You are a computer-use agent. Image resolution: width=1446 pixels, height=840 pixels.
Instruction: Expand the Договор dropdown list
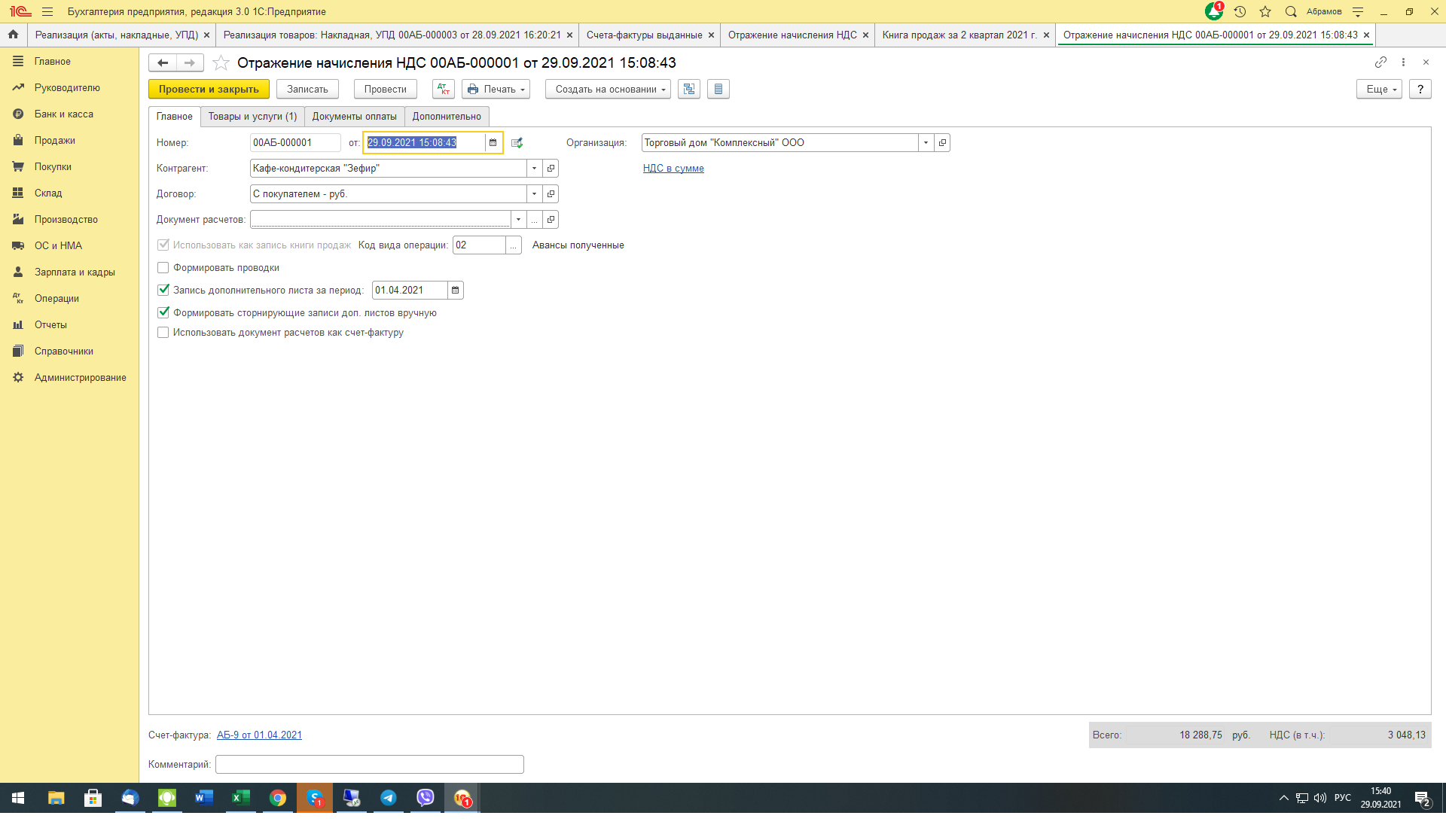coord(534,193)
